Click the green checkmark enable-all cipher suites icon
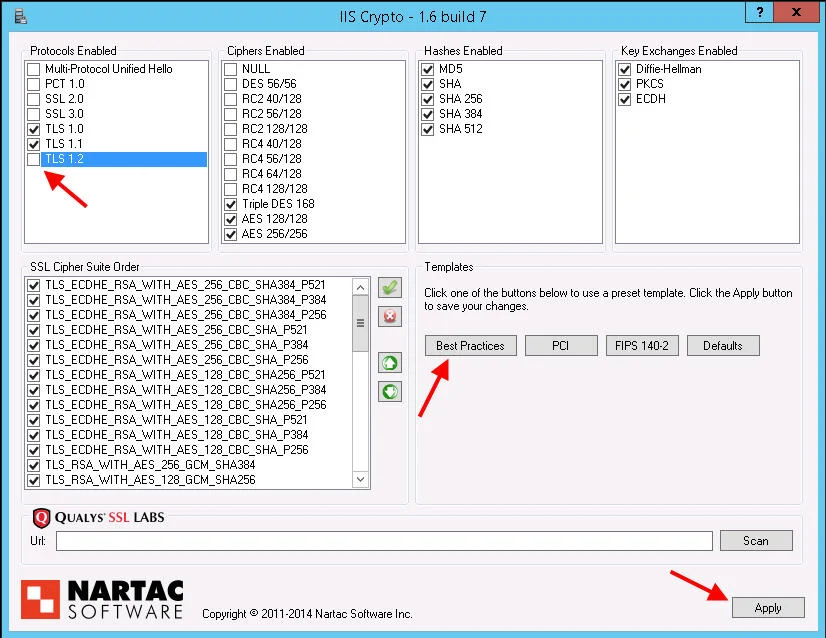The width and height of the screenshot is (826, 638). click(390, 288)
